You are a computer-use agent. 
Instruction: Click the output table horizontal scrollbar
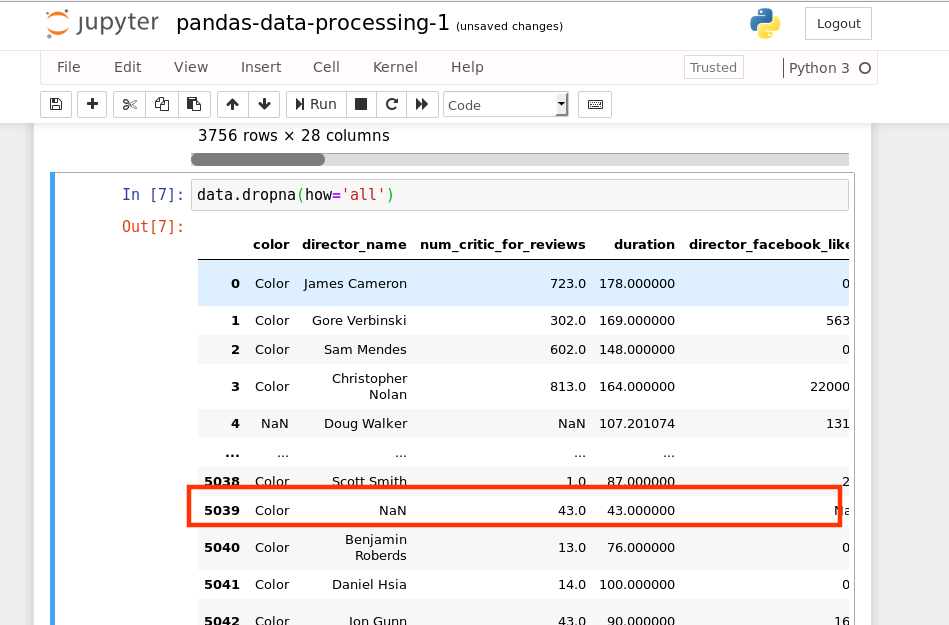pos(258,159)
